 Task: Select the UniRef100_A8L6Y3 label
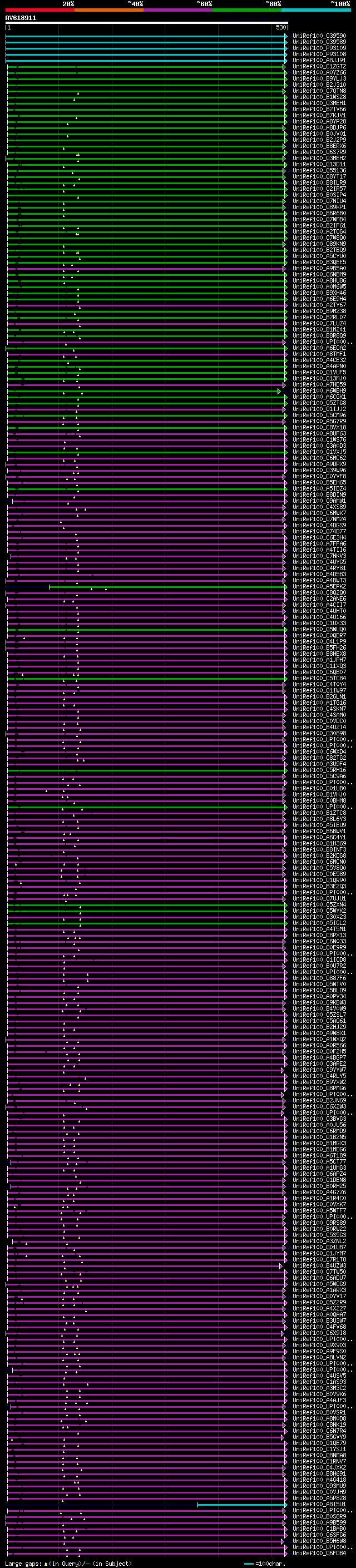pyautogui.click(x=319, y=819)
